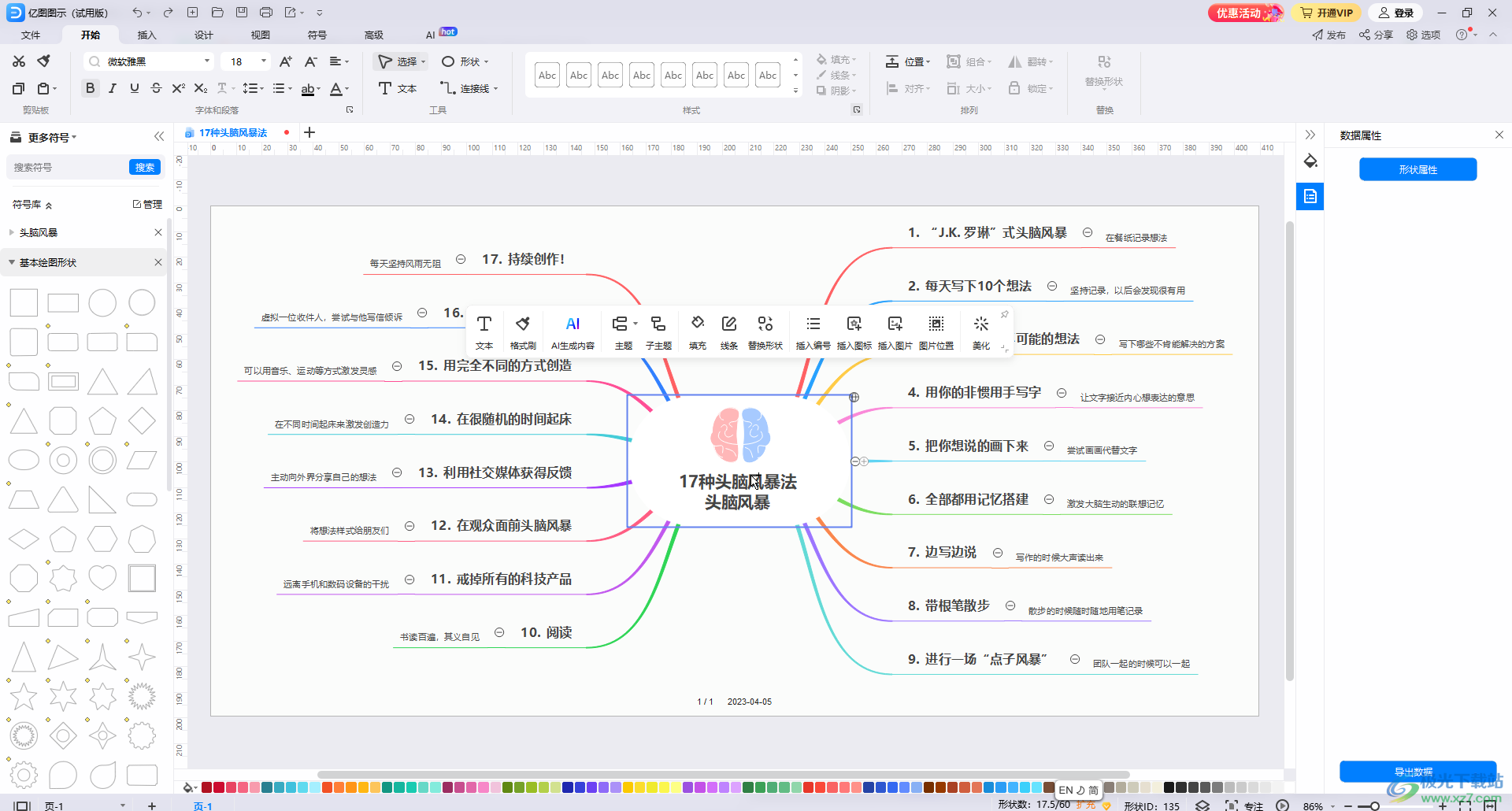Click the Redo arrow icon
The image size is (1512, 811).
tap(168, 13)
